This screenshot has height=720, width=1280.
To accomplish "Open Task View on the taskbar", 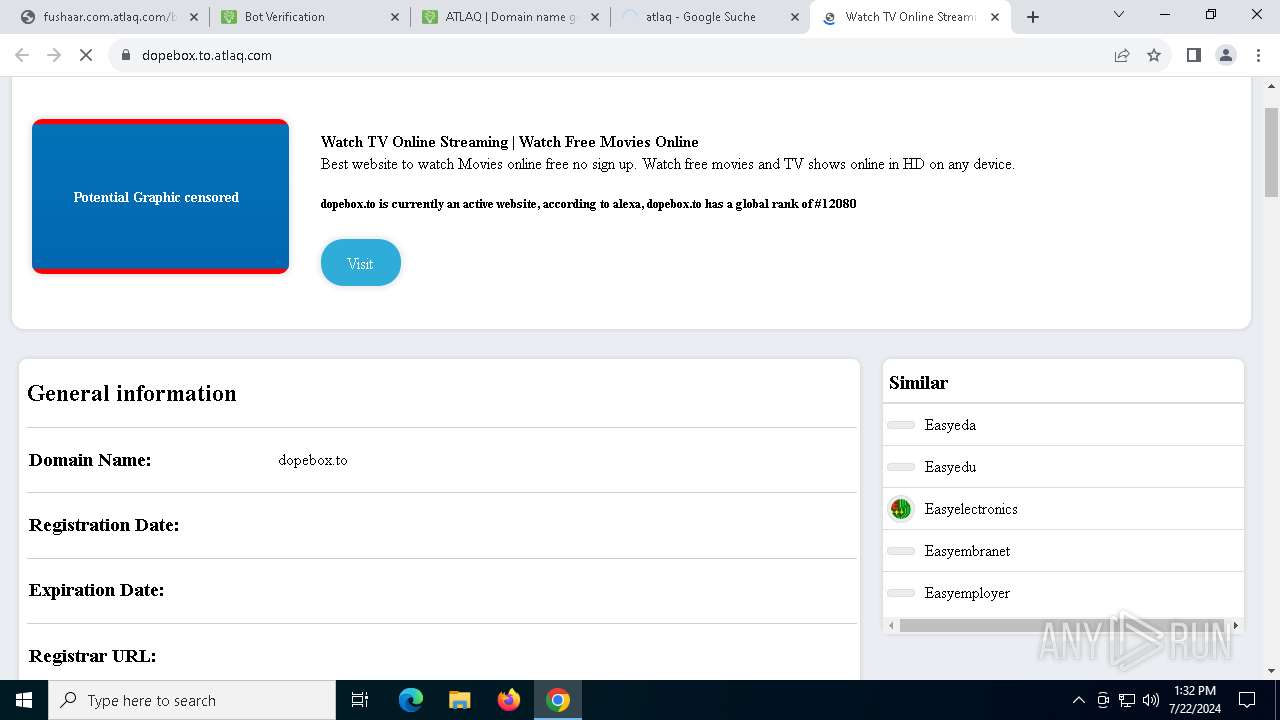I will tap(360, 700).
